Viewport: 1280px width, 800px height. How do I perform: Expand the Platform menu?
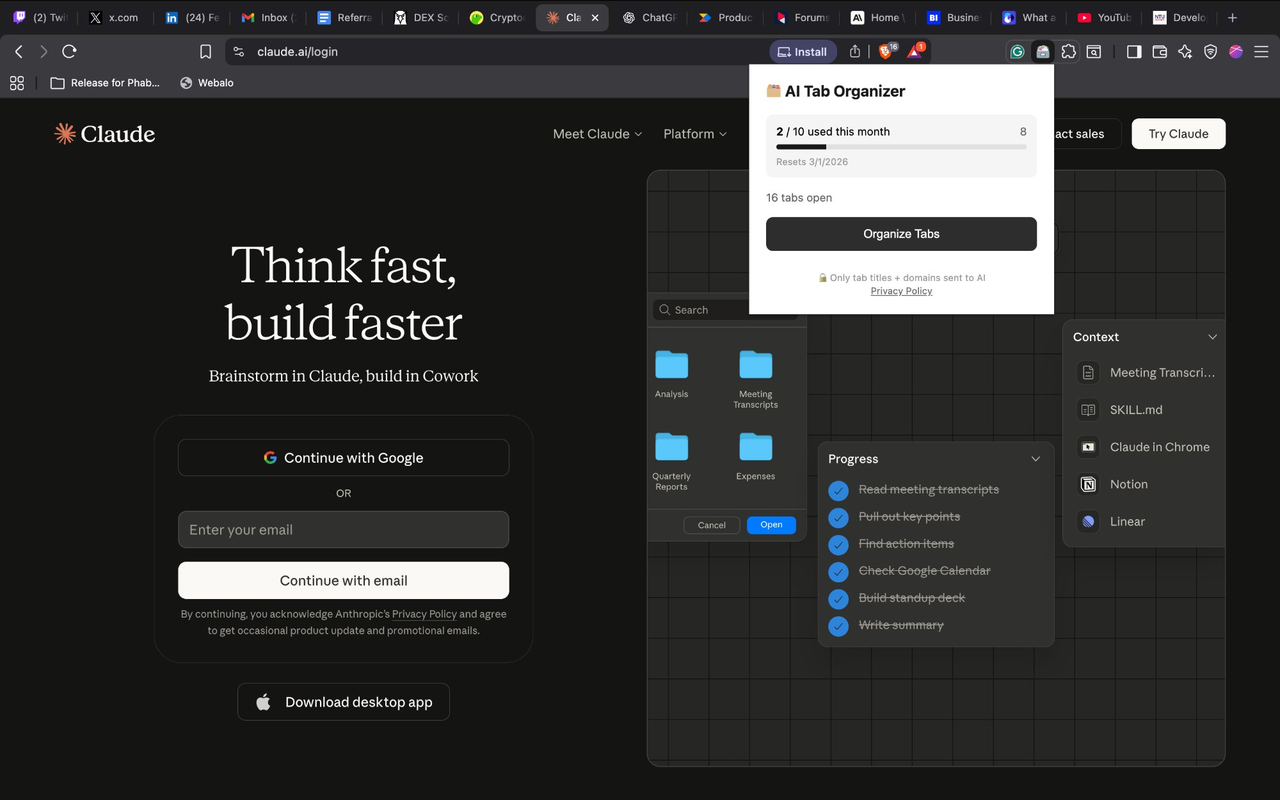point(695,134)
